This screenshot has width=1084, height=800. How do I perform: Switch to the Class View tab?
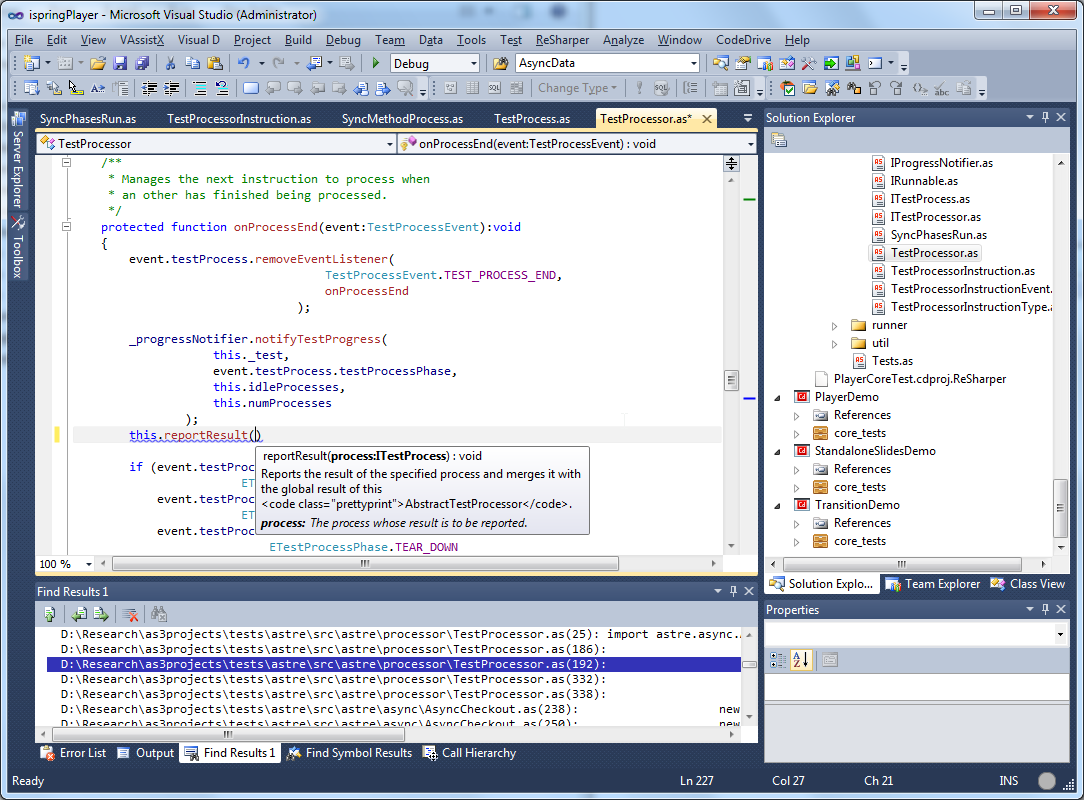[1028, 584]
